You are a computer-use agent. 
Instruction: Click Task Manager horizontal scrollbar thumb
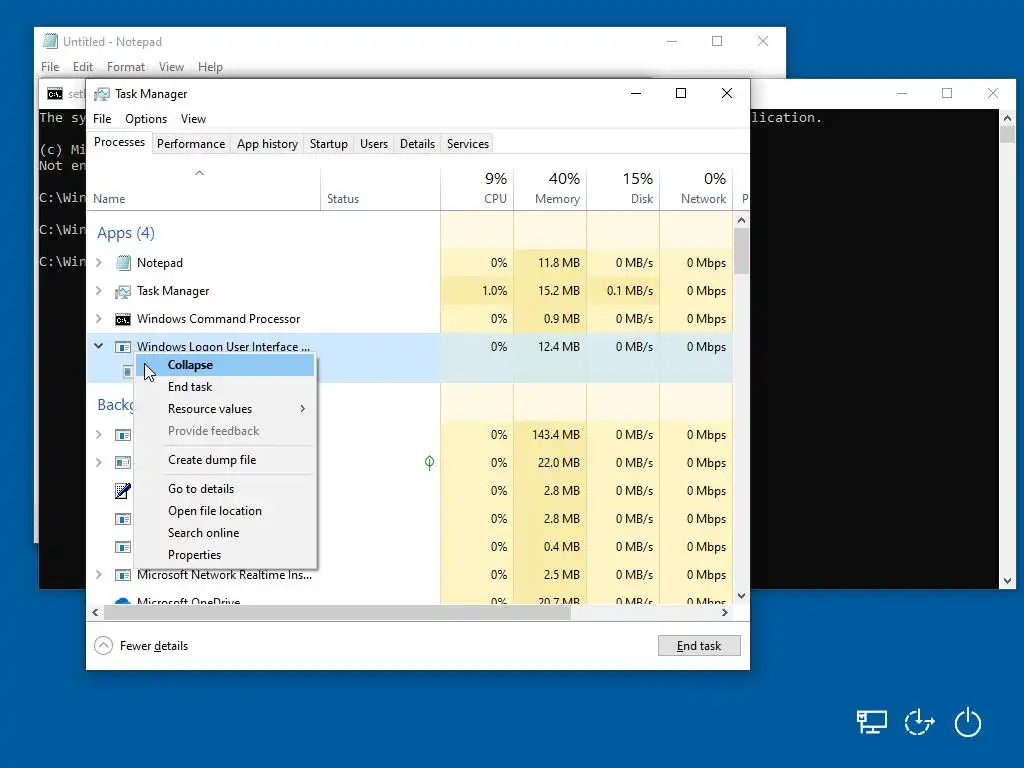(x=337, y=613)
